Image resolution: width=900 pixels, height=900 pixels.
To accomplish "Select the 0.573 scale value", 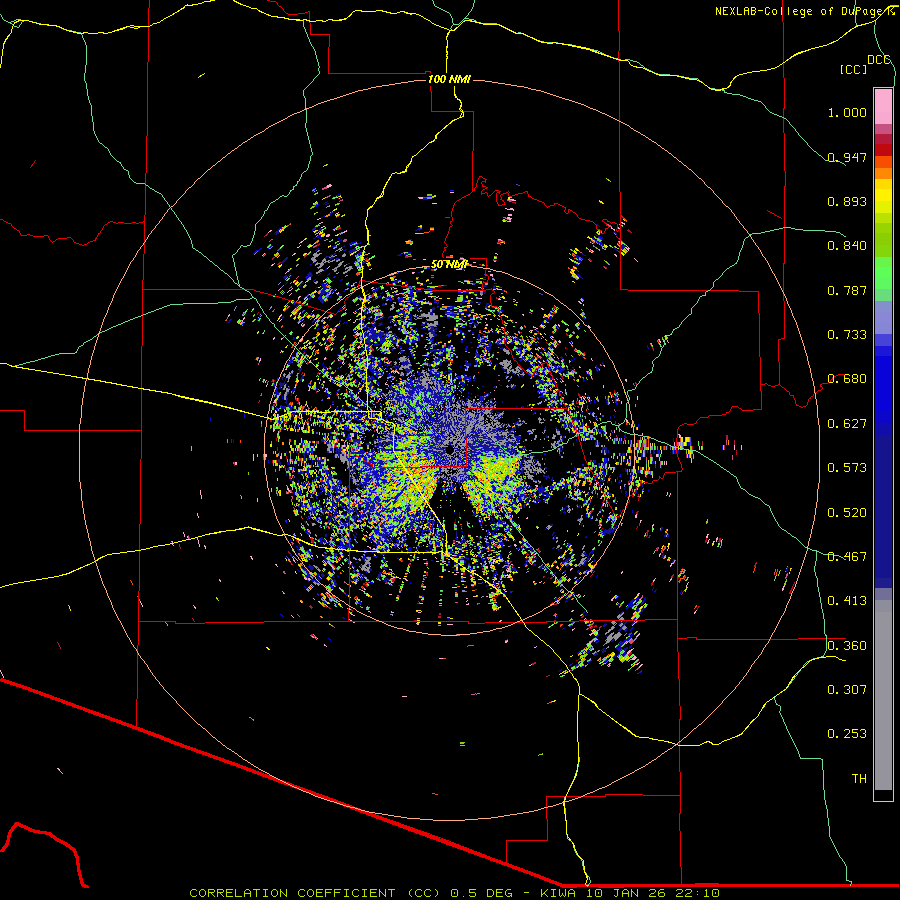I will tap(847, 468).
